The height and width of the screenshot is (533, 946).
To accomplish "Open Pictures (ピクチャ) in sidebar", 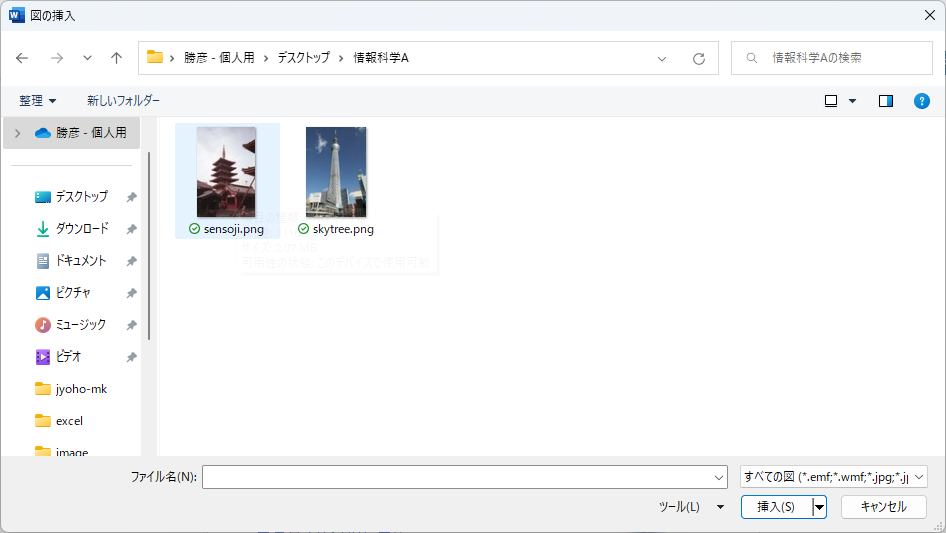I will [73, 293].
